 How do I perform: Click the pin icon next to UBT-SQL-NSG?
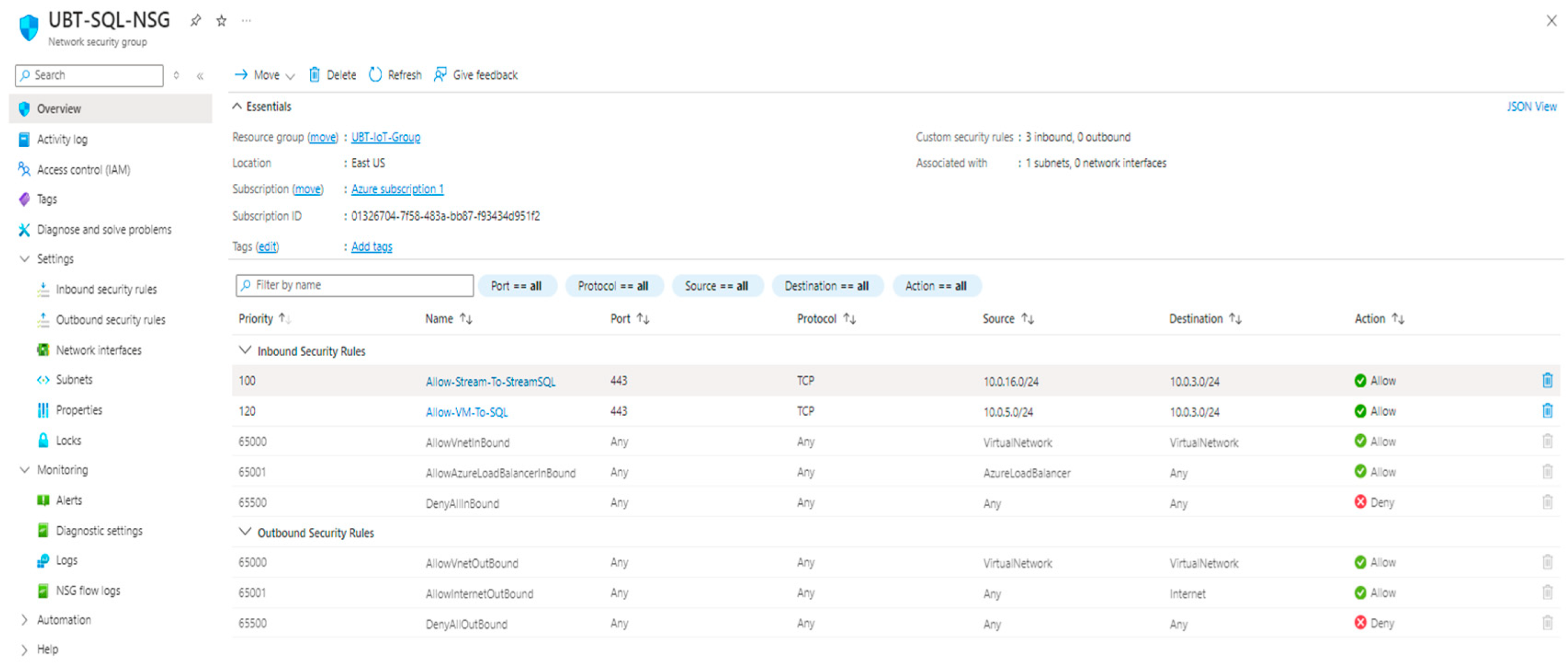coord(195,21)
